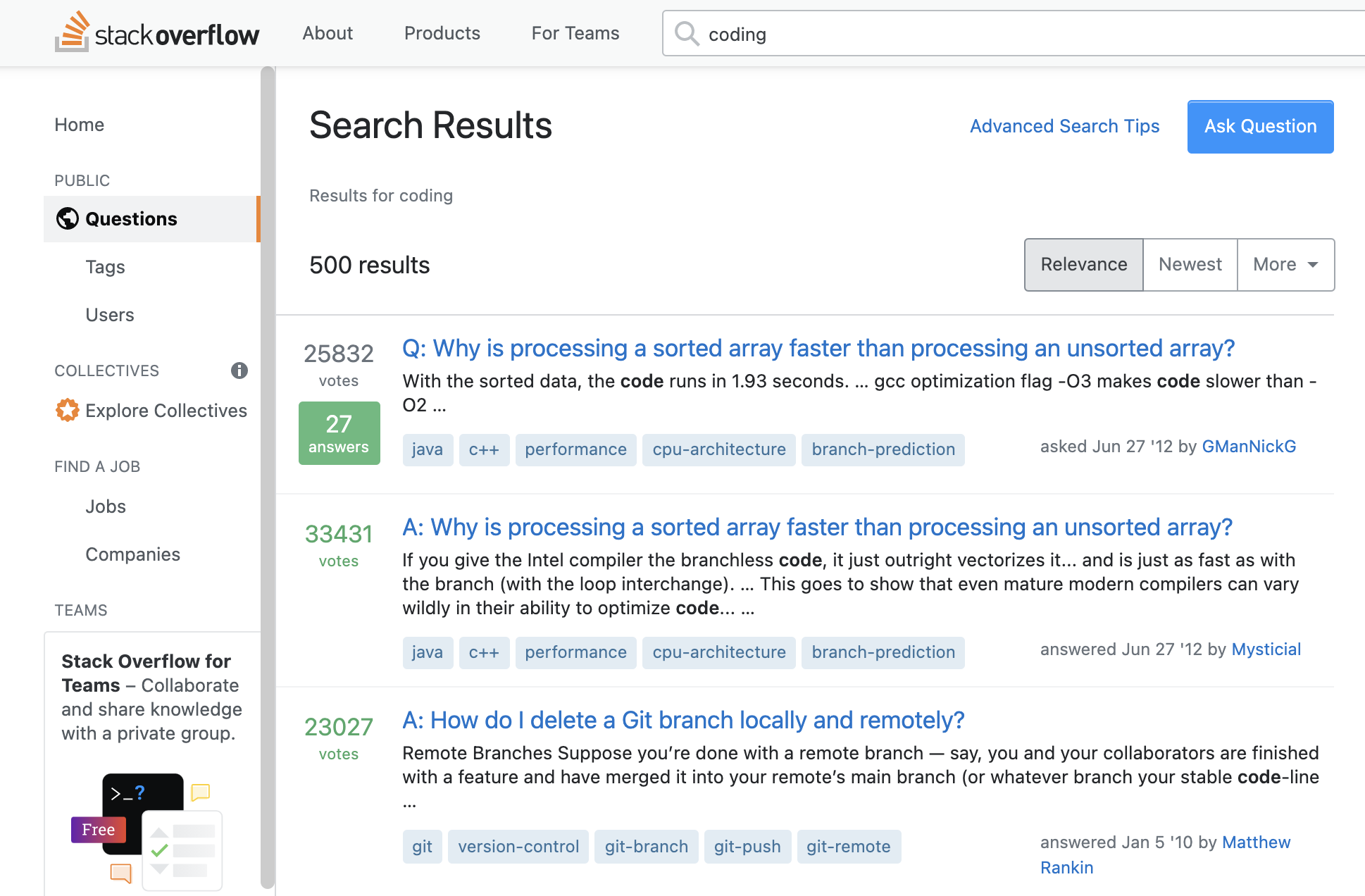
Task: Click the Explore Collectives star icon
Action: click(x=68, y=410)
